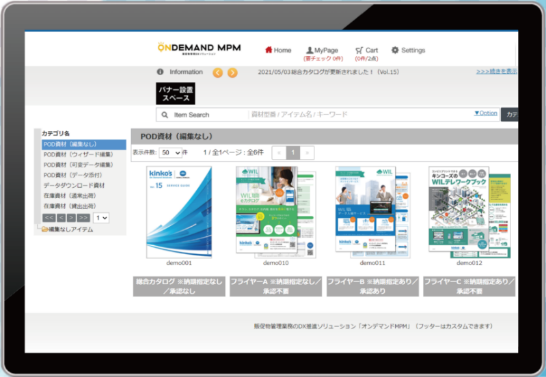Open the 表示件数 50 dropdown
Screen dimensions: 546x377
coord(171,152)
